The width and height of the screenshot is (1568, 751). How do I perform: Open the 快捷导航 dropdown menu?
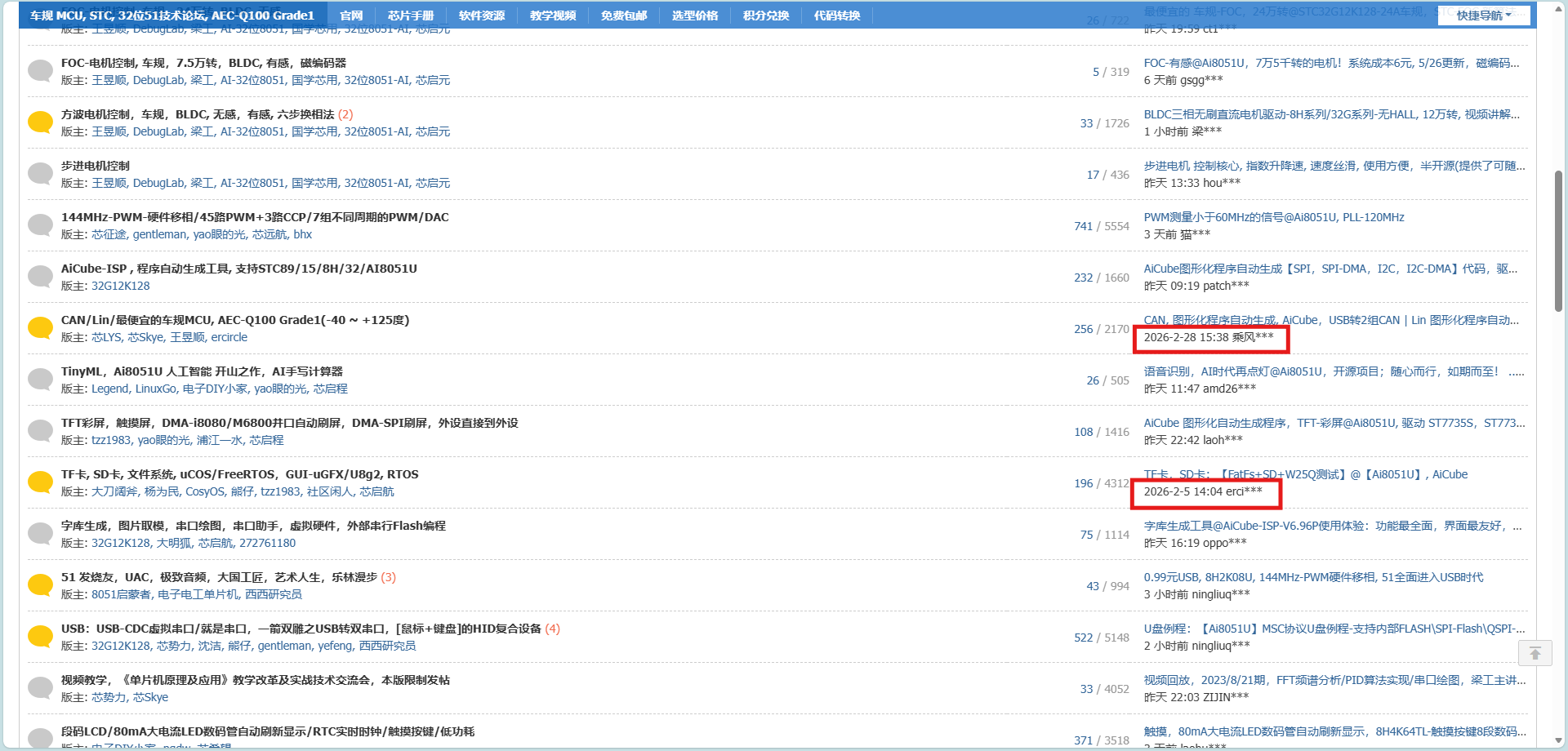pyautogui.click(x=1480, y=15)
